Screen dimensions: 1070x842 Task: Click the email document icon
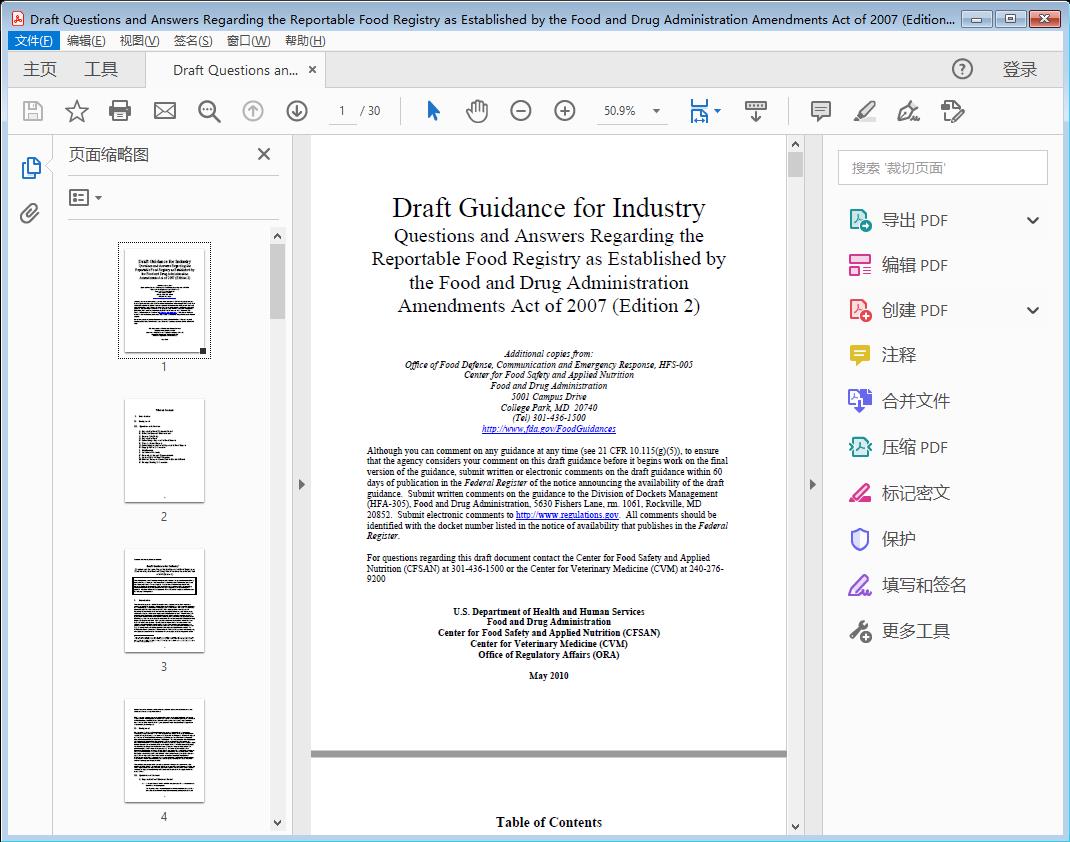tap(164, 111)
